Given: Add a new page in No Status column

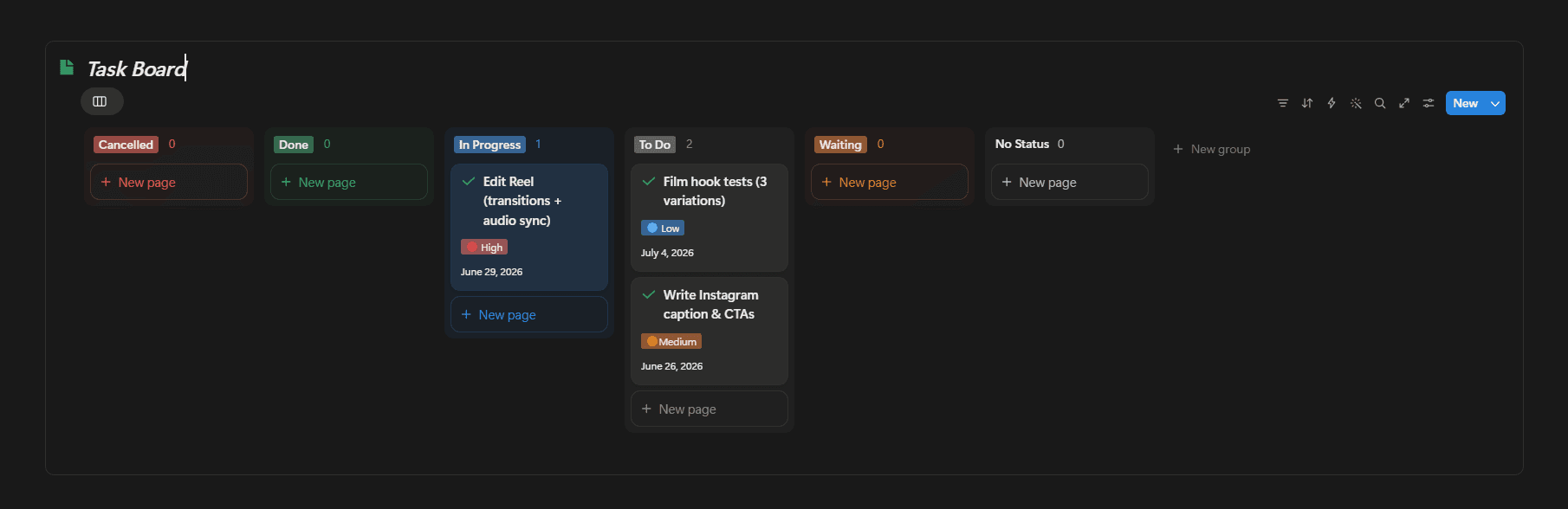Looking at the screenshot, I should coord(1070,182).
